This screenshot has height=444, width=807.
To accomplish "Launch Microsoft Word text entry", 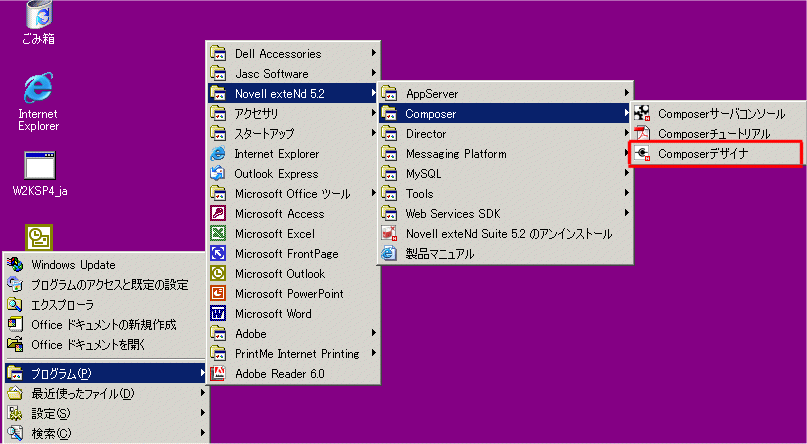I will 273,314.
